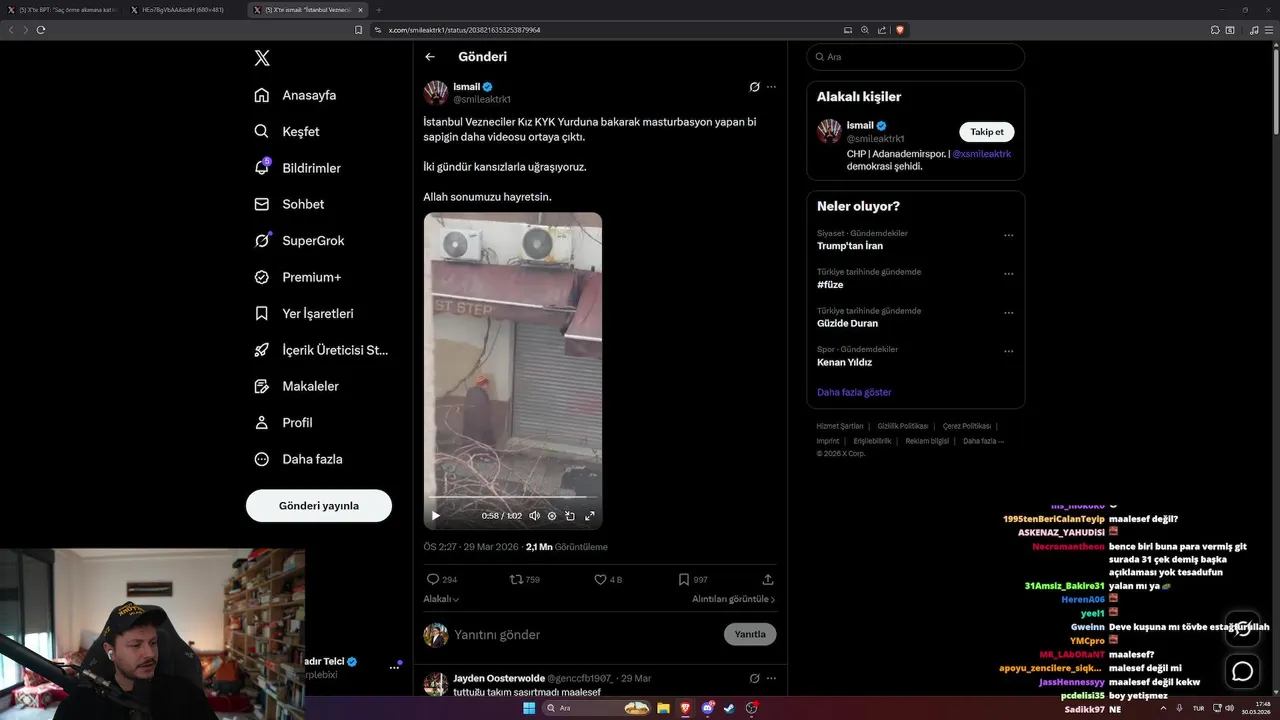The height and width of the screenshot is (720, 1280).
Task: Open İçerik Üreticisi Stüdyosu entry
Action: 321,350
